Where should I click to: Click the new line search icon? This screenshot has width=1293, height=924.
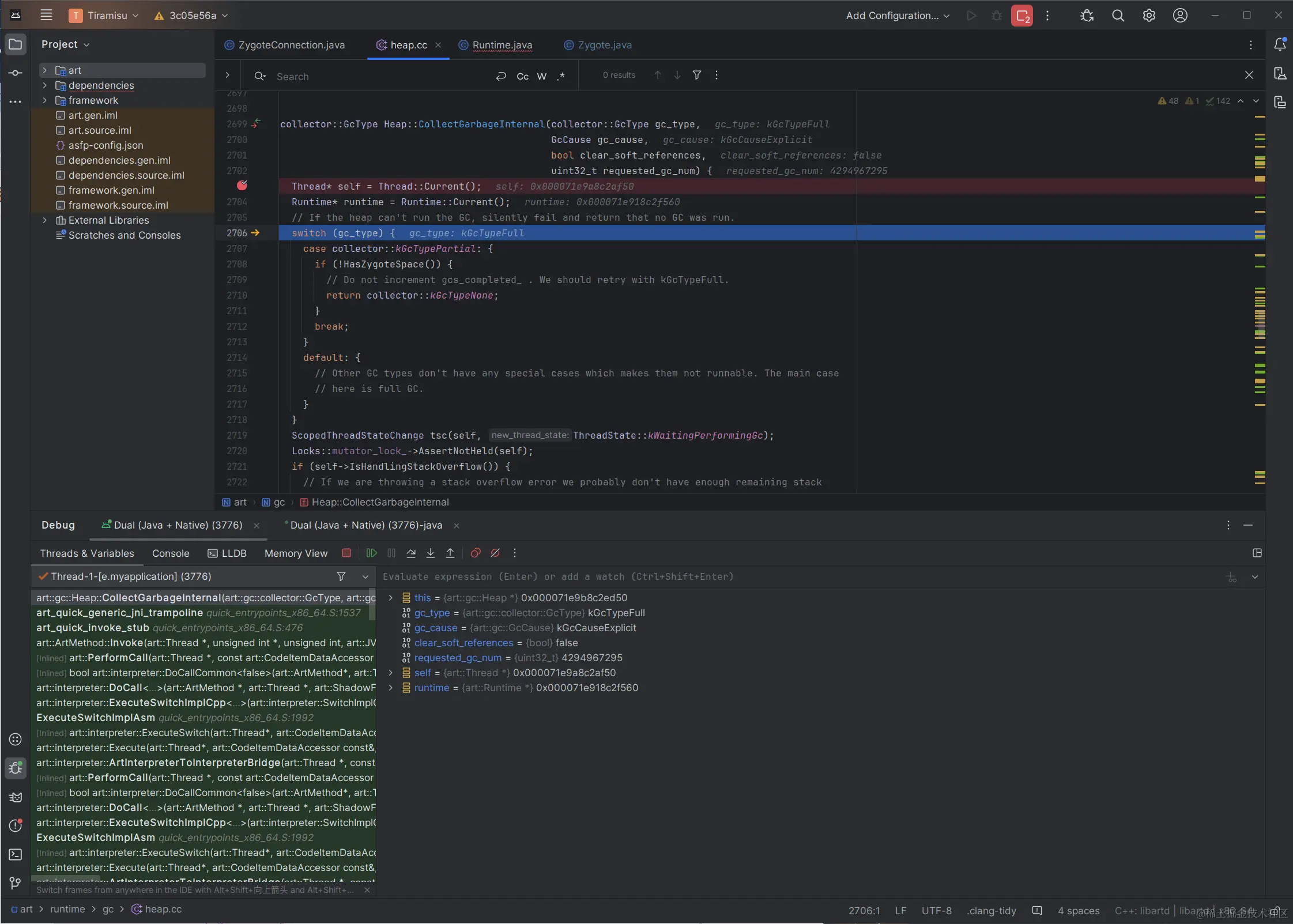click(501, 76)
